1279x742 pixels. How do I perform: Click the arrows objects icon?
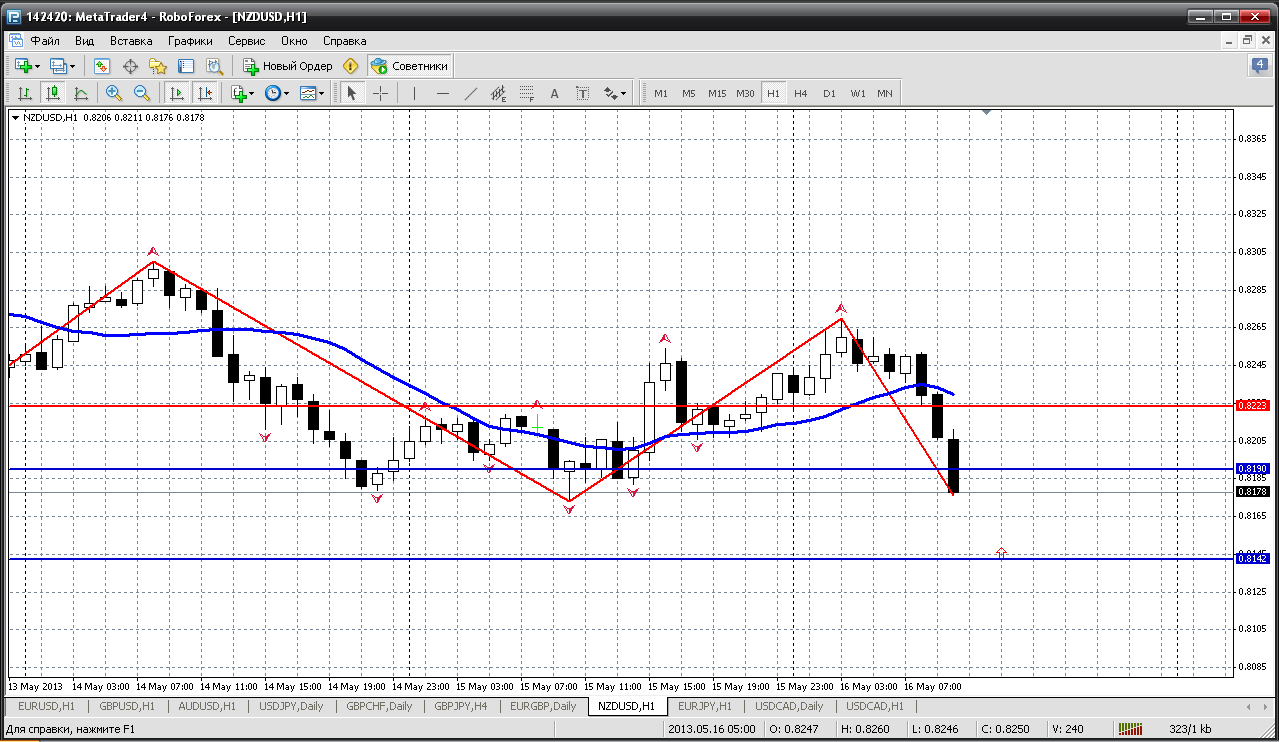(611, 93)
